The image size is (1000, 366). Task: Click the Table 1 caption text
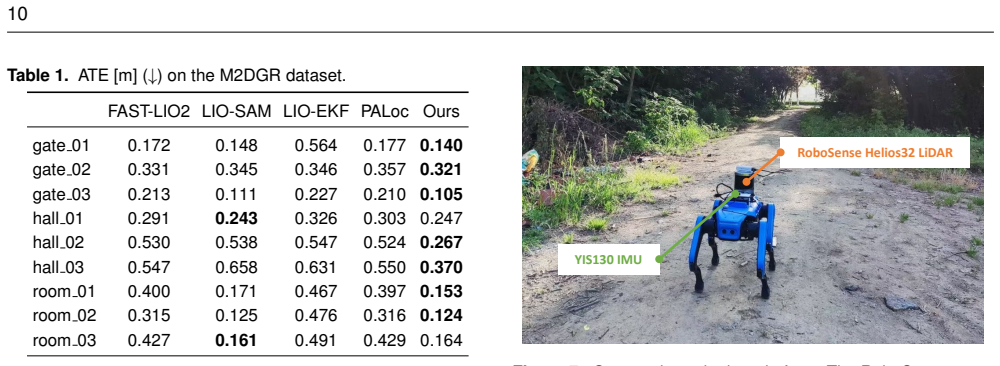click(x=177, y=77)
